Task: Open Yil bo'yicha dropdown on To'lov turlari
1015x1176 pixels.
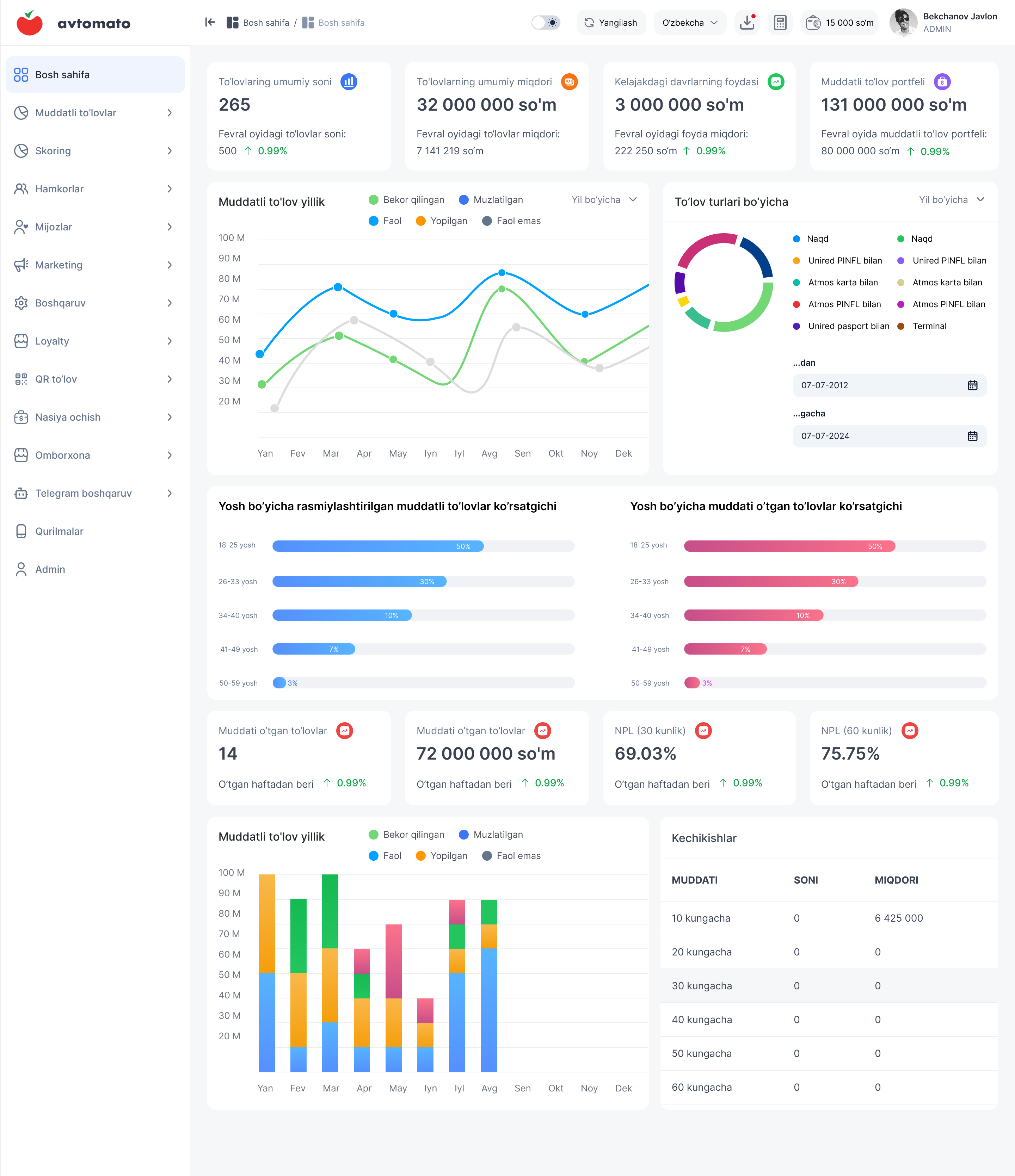Action: pos(952,200)
